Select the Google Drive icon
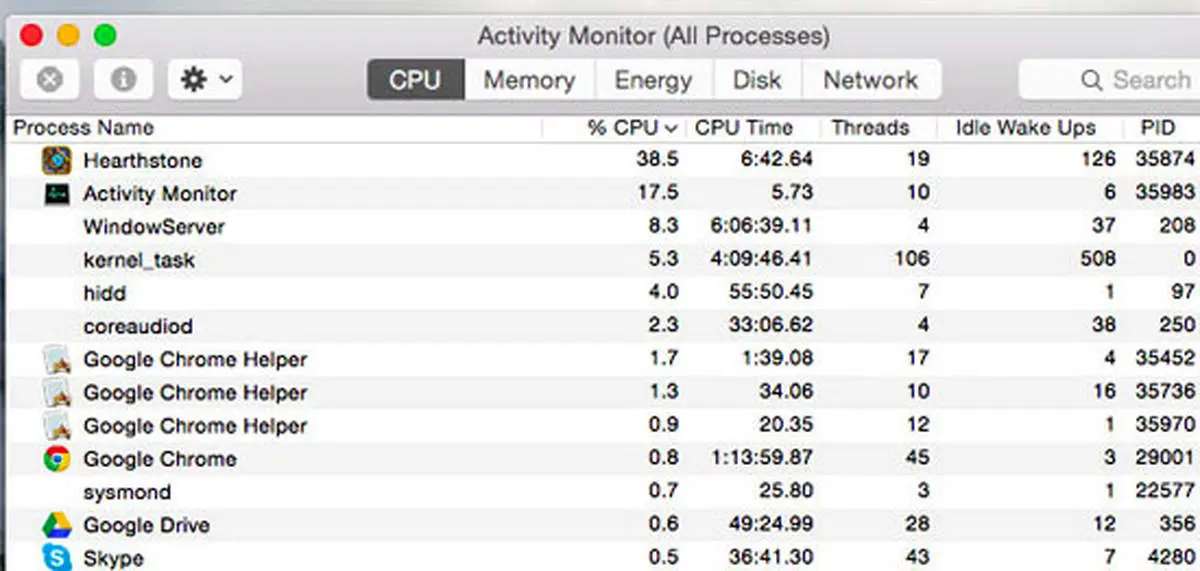 tap(57, 525)
